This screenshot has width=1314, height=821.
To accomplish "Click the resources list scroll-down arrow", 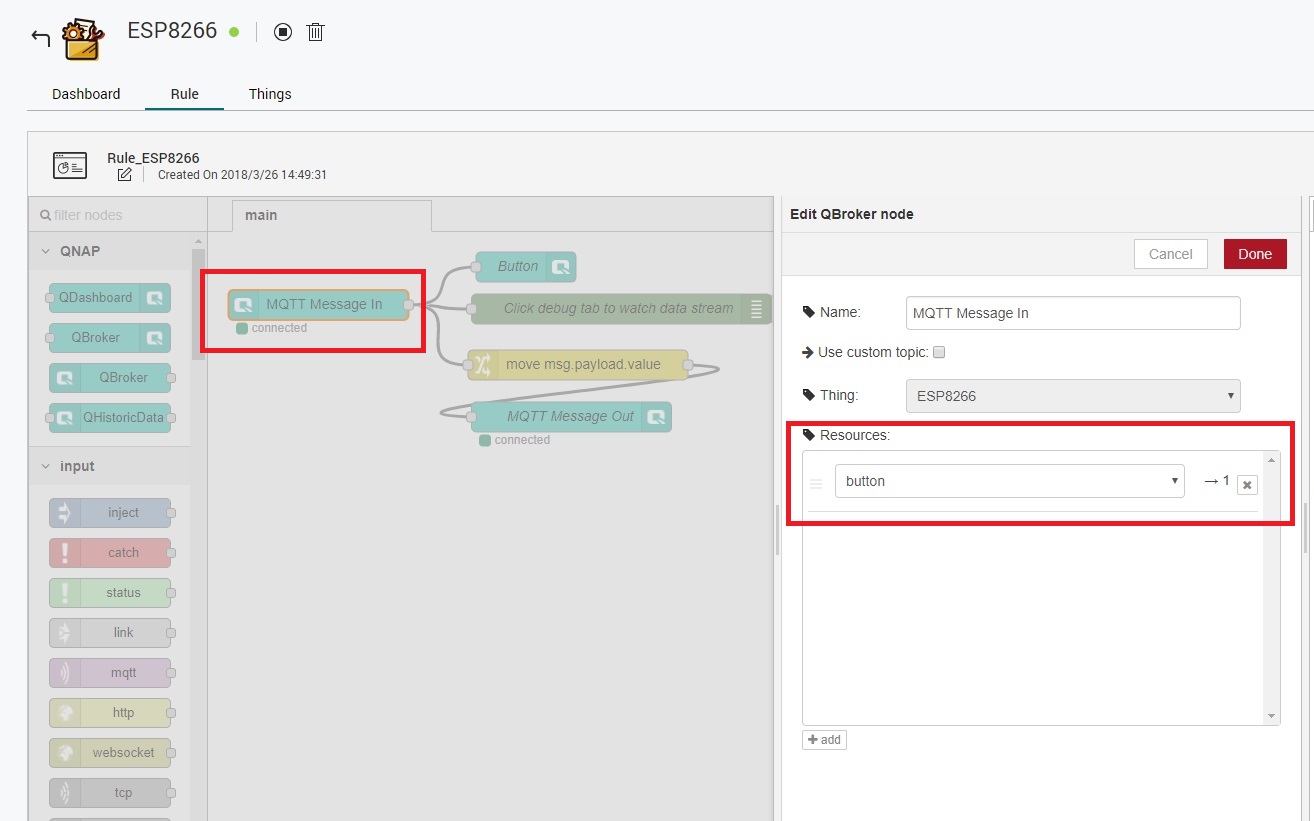I will pos(1272,716).
